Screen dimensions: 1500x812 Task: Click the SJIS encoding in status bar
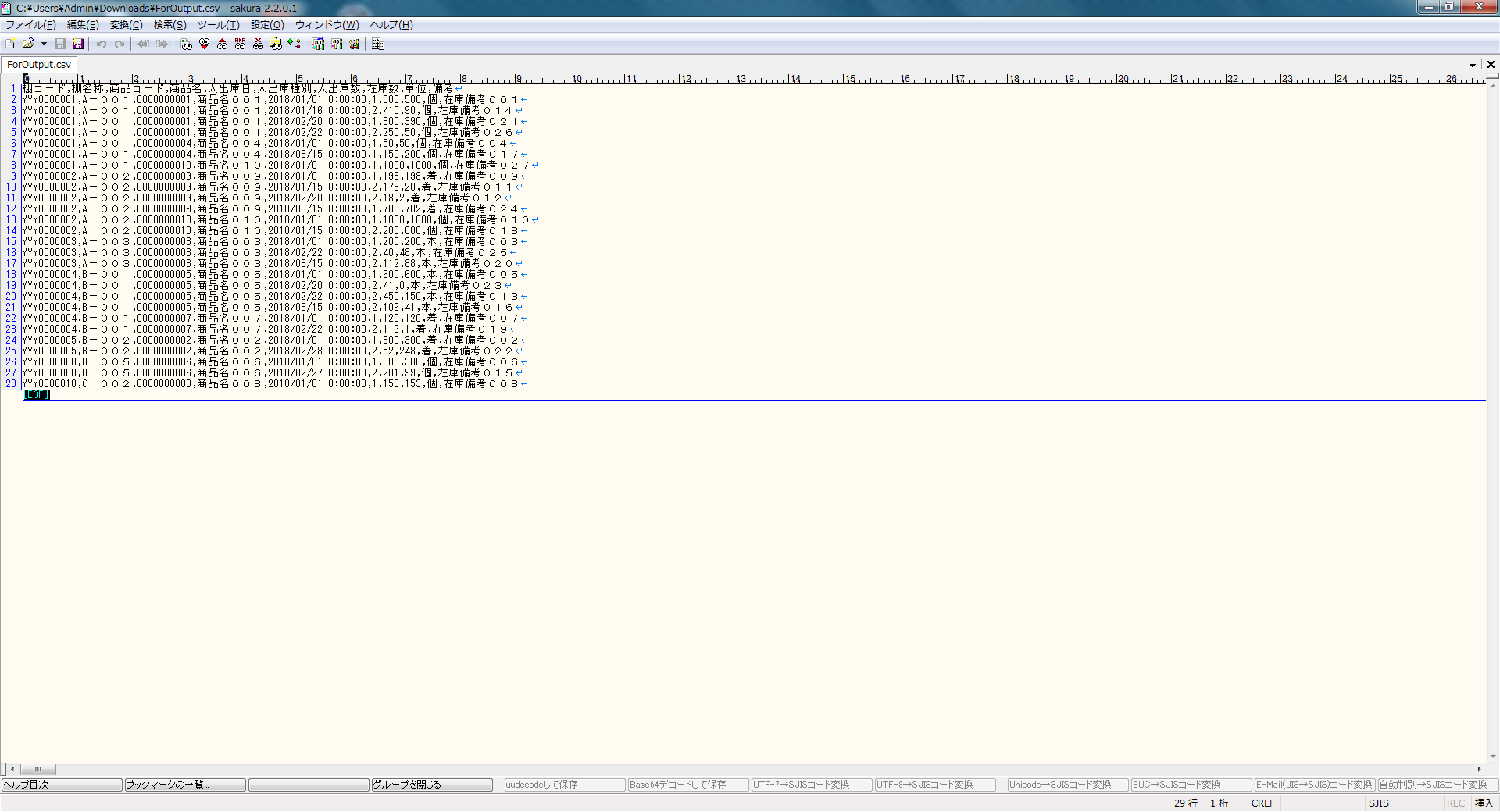click(1379, 803)
